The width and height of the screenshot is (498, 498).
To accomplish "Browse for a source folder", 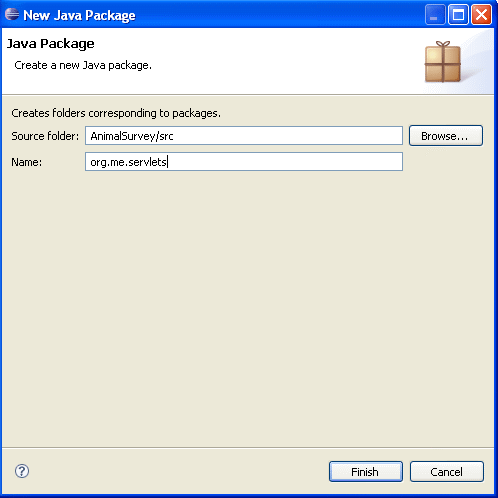I will click(446, 136).
